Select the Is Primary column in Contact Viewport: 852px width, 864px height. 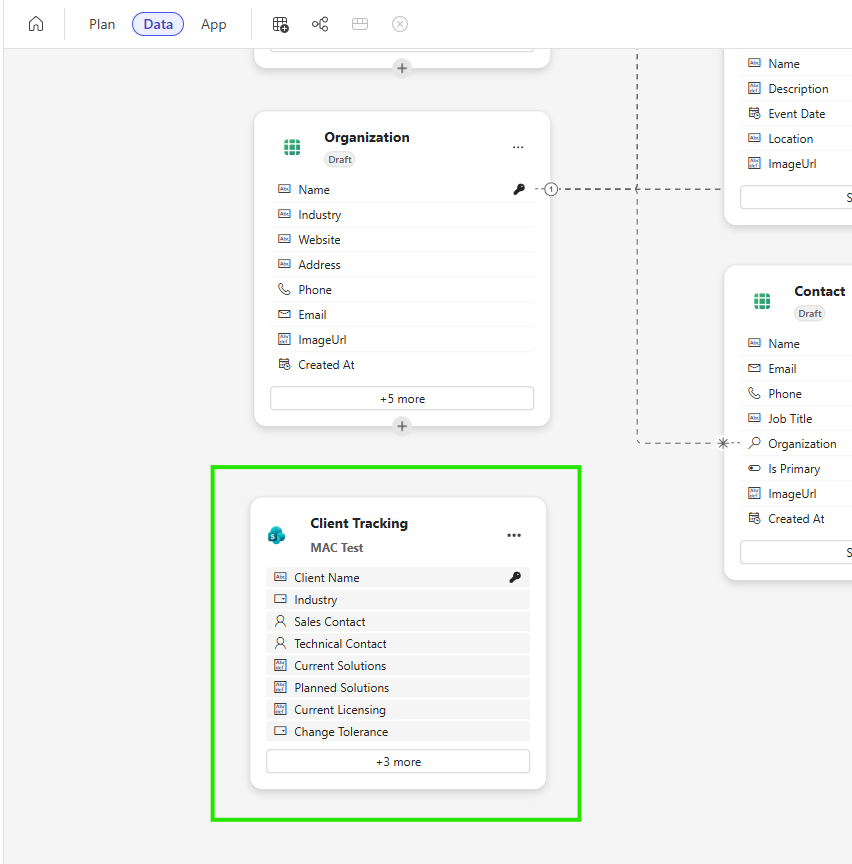pos(796,469)
